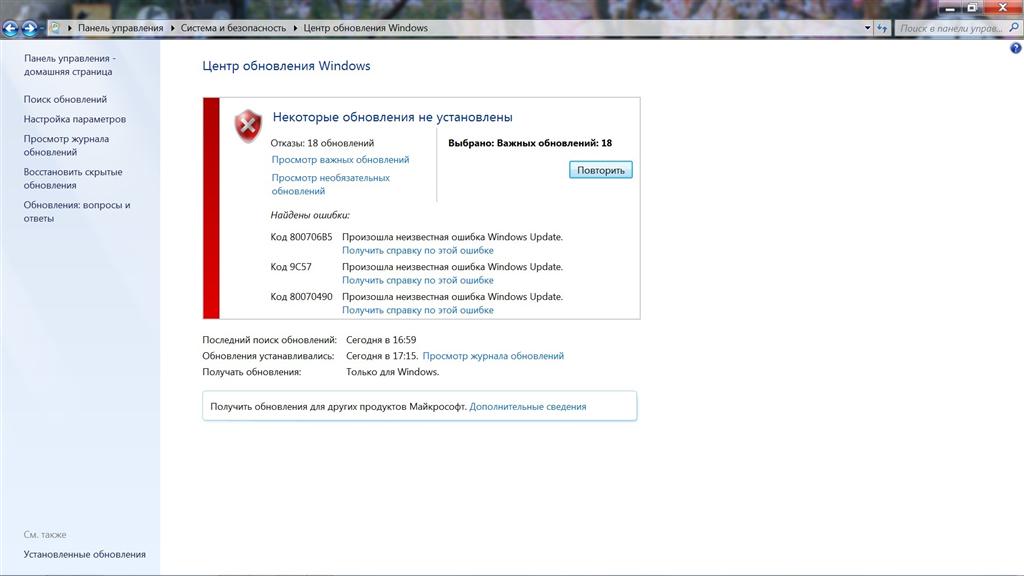The height and width of the screenshot is (576, 1024).
Task: Click the Control Panel icon in address bar
Action: click(x=56, y=28)
